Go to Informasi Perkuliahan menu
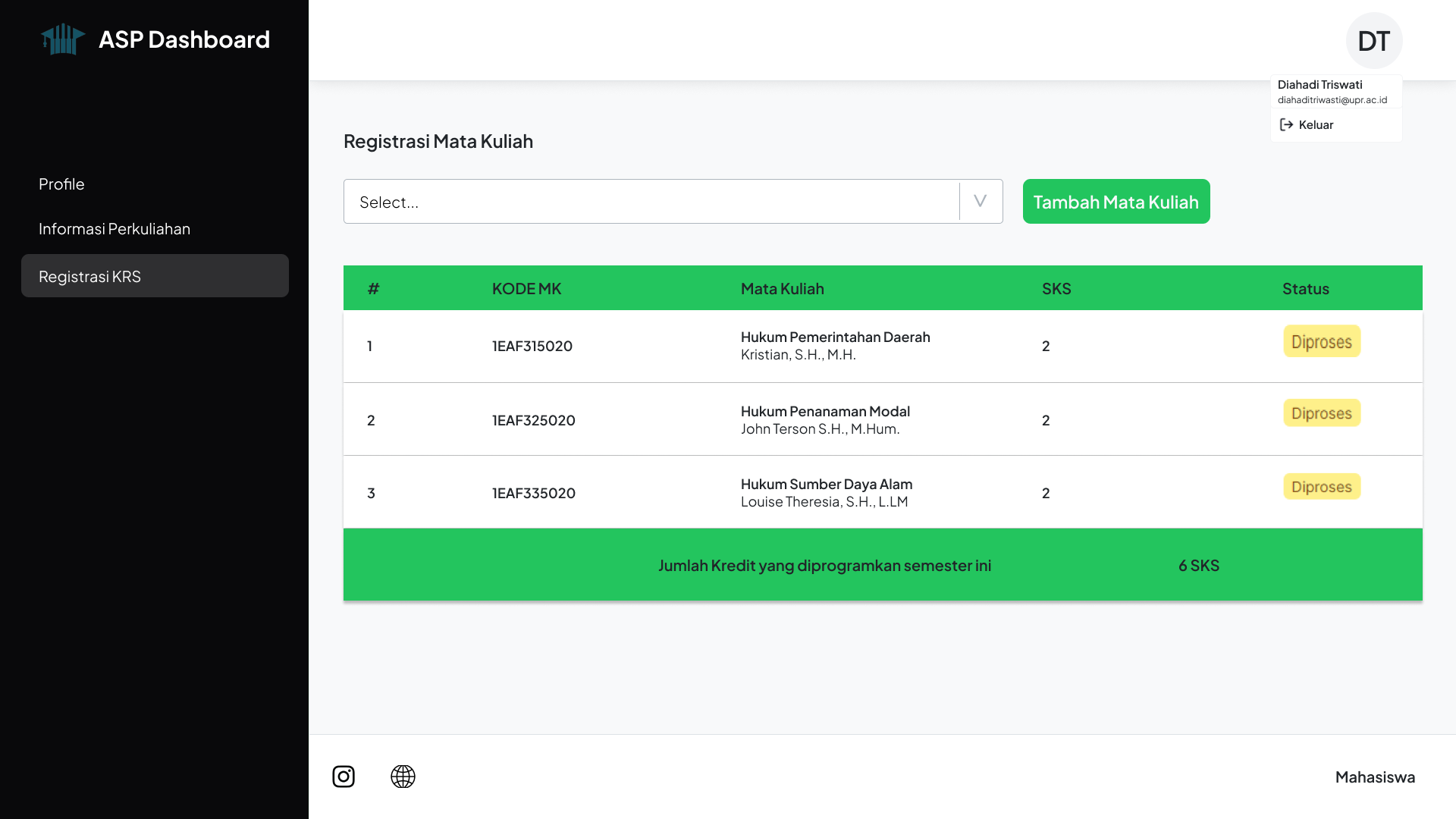The image size is (1456, 819). pos(115,229)
